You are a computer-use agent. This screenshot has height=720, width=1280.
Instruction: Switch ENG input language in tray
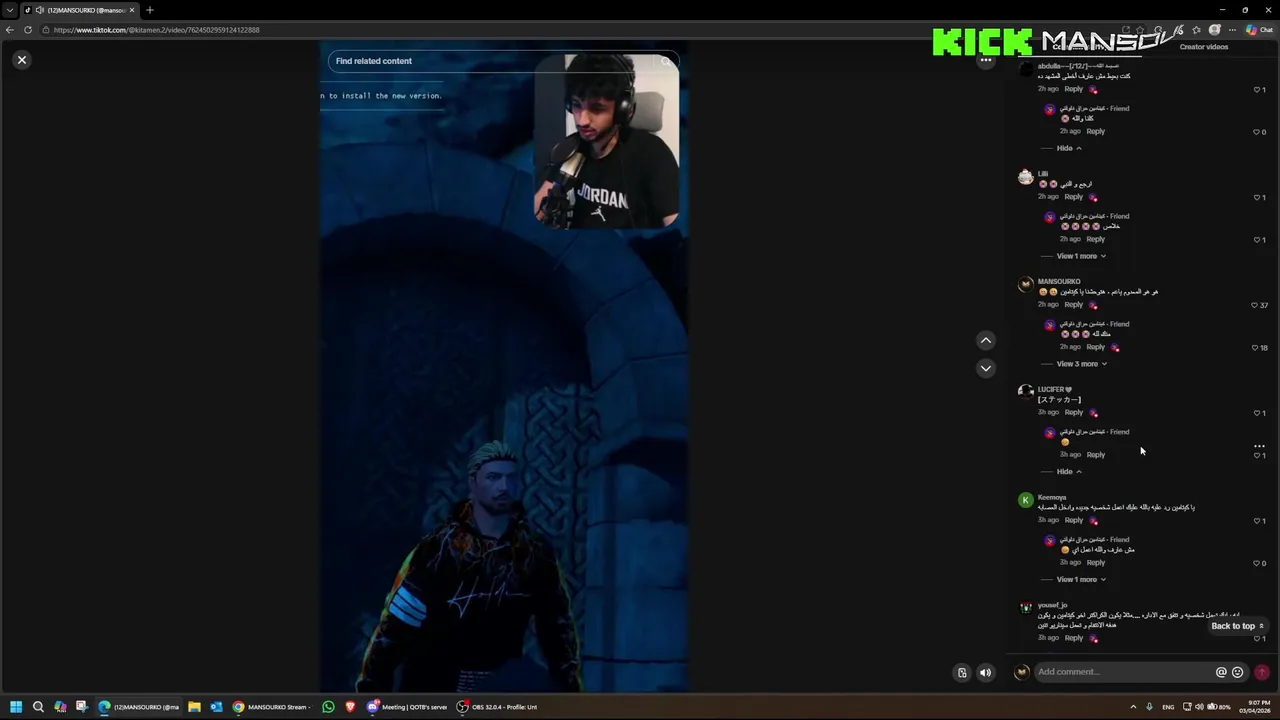click(x=1168, y=707)
